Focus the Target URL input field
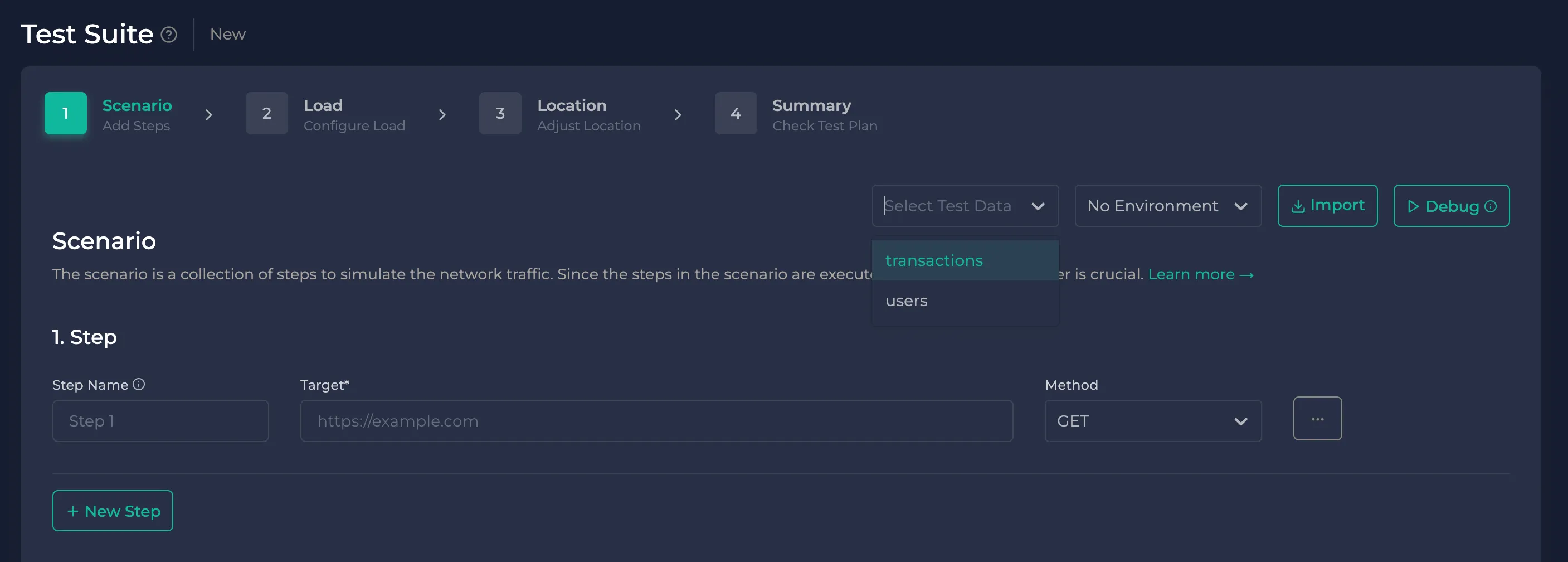This screenshot has width=1568, height=562. pos(656,421)
